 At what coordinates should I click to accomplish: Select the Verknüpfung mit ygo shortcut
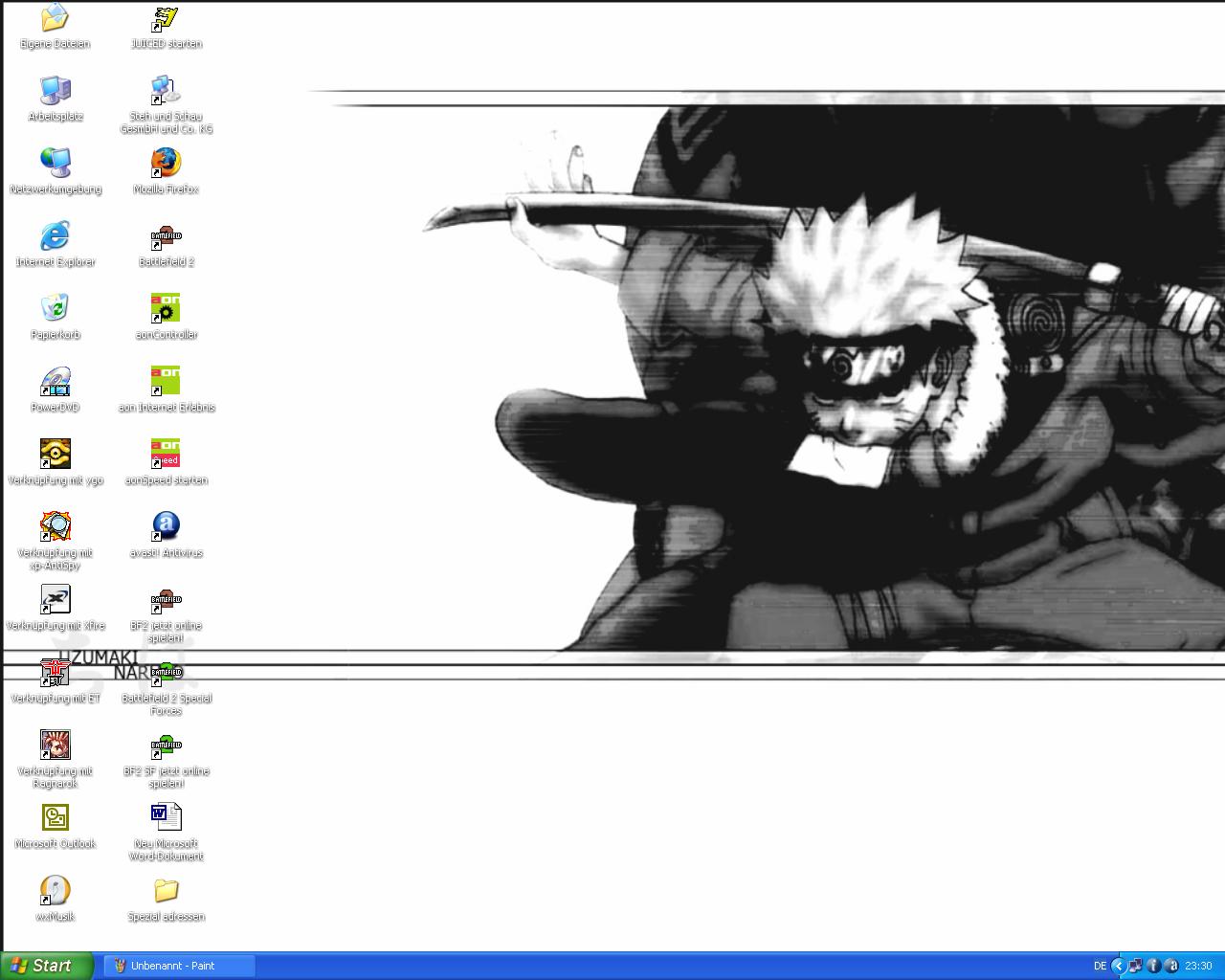click(56, 454)
